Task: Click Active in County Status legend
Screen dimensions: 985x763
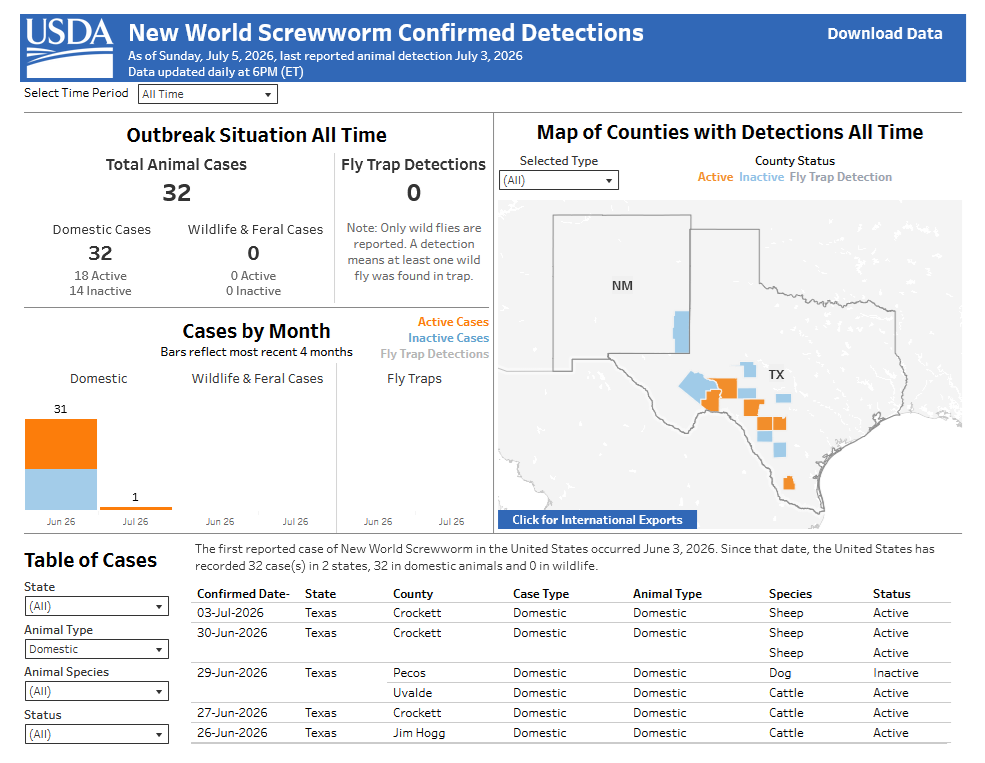Action: (x=715, y=177)
